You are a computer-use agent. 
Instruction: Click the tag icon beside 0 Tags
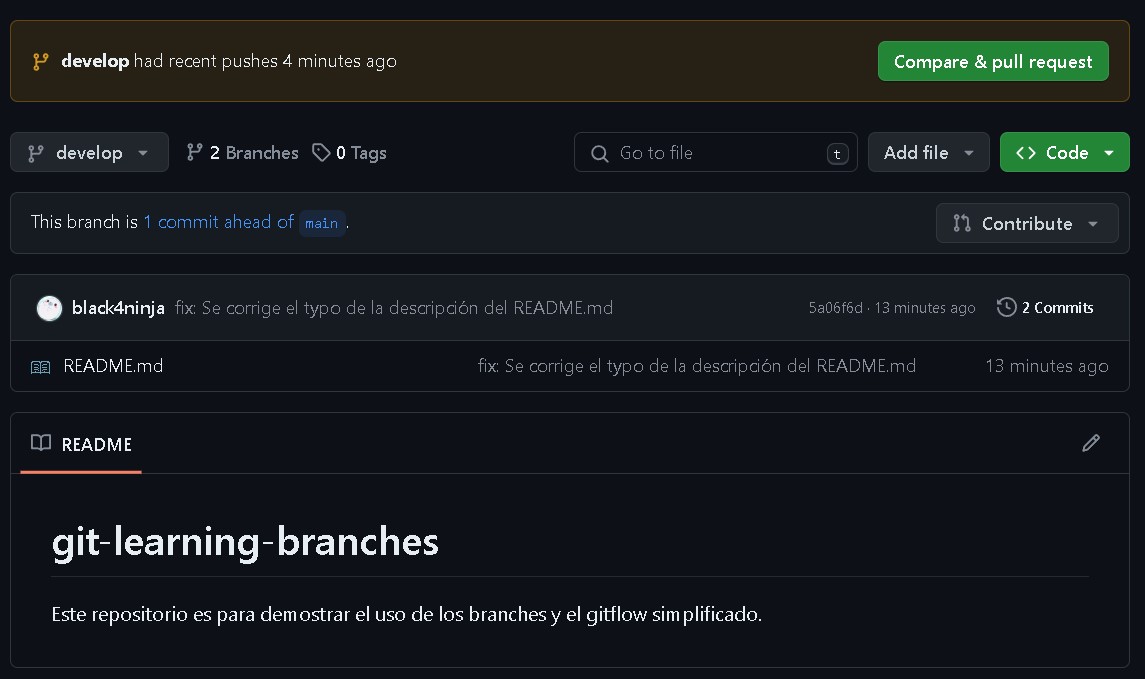[x=321, y=153]
